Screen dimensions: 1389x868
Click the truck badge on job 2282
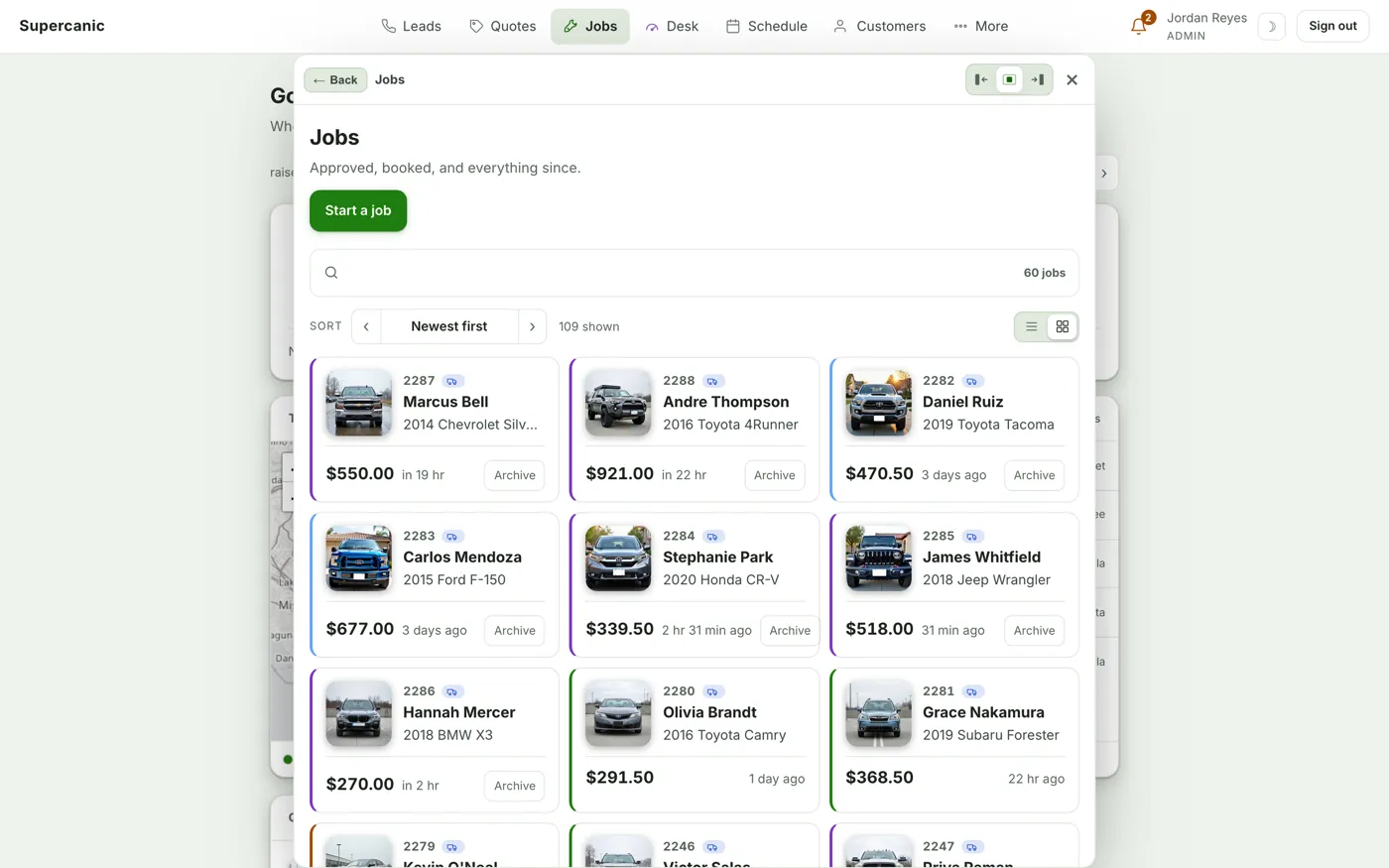pos(972,381)
